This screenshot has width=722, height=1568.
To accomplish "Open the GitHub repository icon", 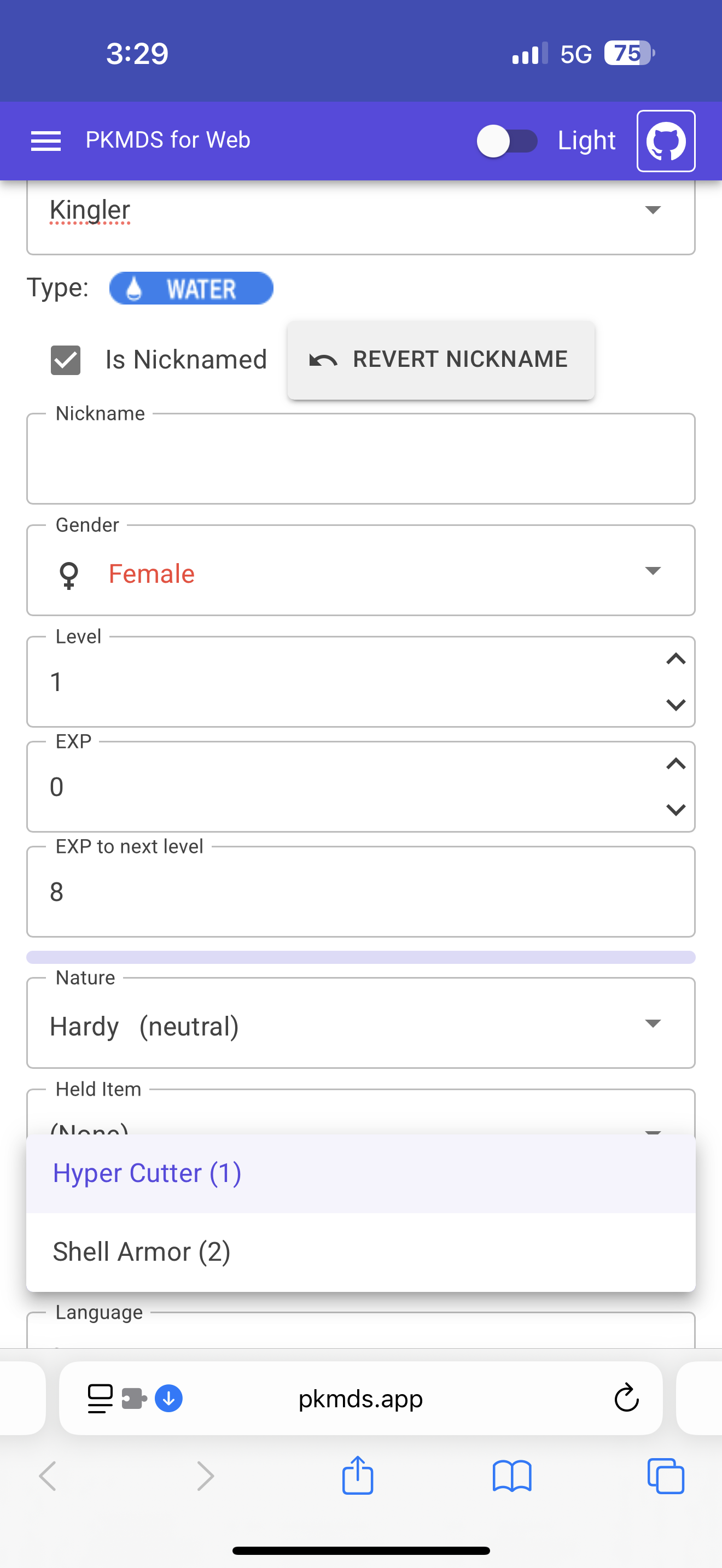I will 665,141.
